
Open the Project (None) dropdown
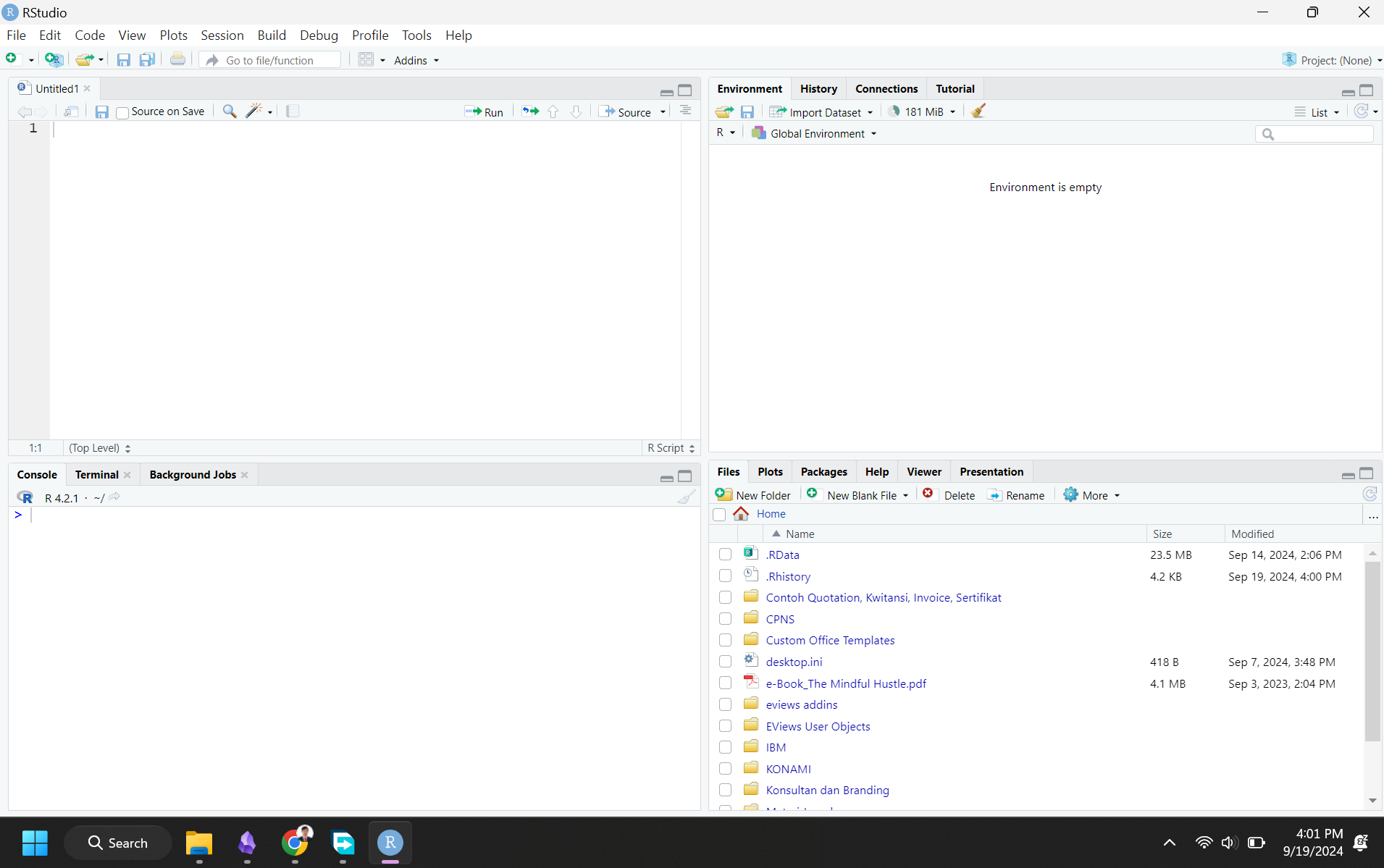tap(1332, 60)
